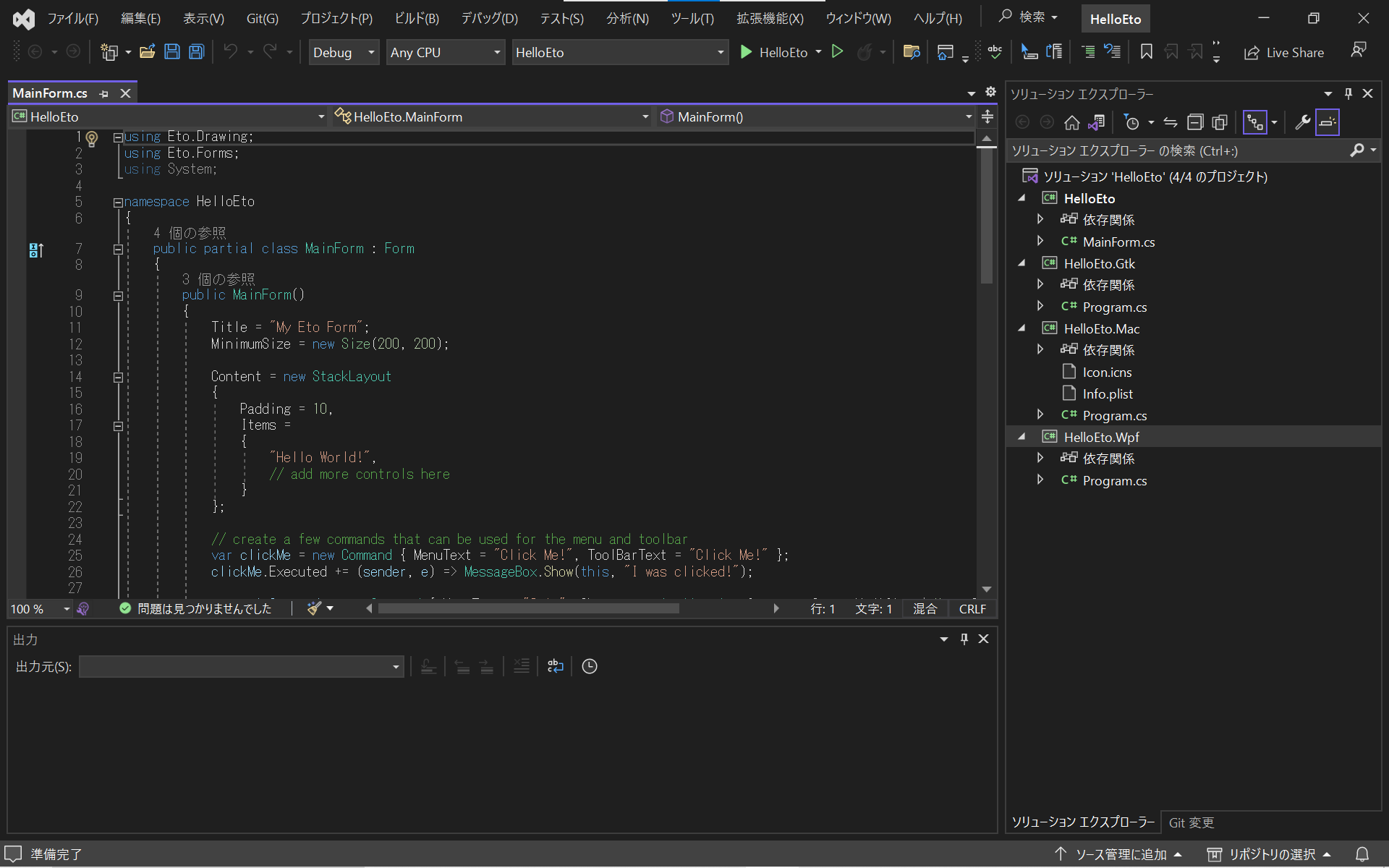
Task: Click the lightbulb quick actions icon on line 1
Action: coord(92,137)
